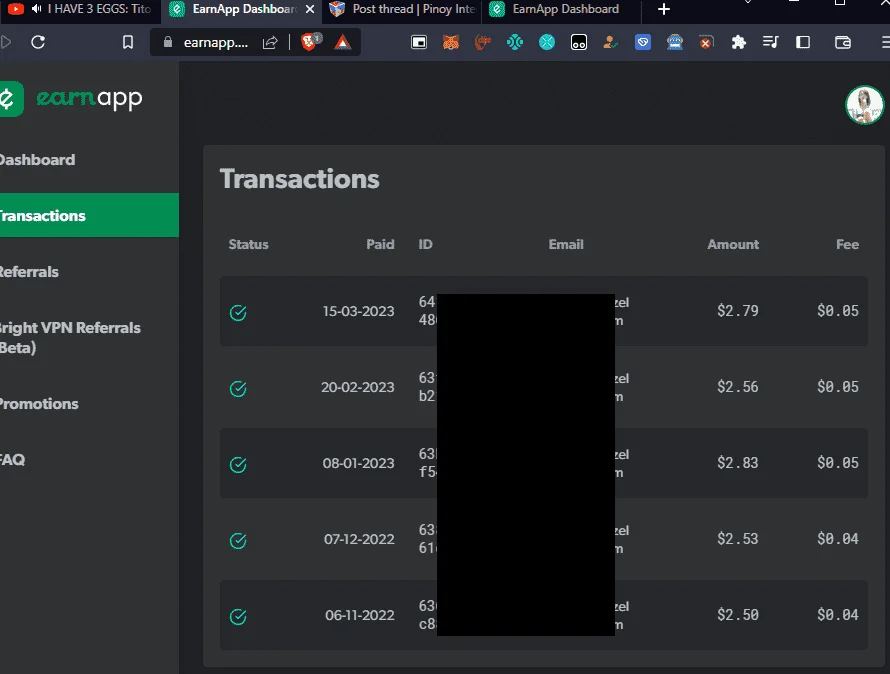Click the Fee column header
The width and height of the screenshot is (890, 674).
click(x=847, y=244)
